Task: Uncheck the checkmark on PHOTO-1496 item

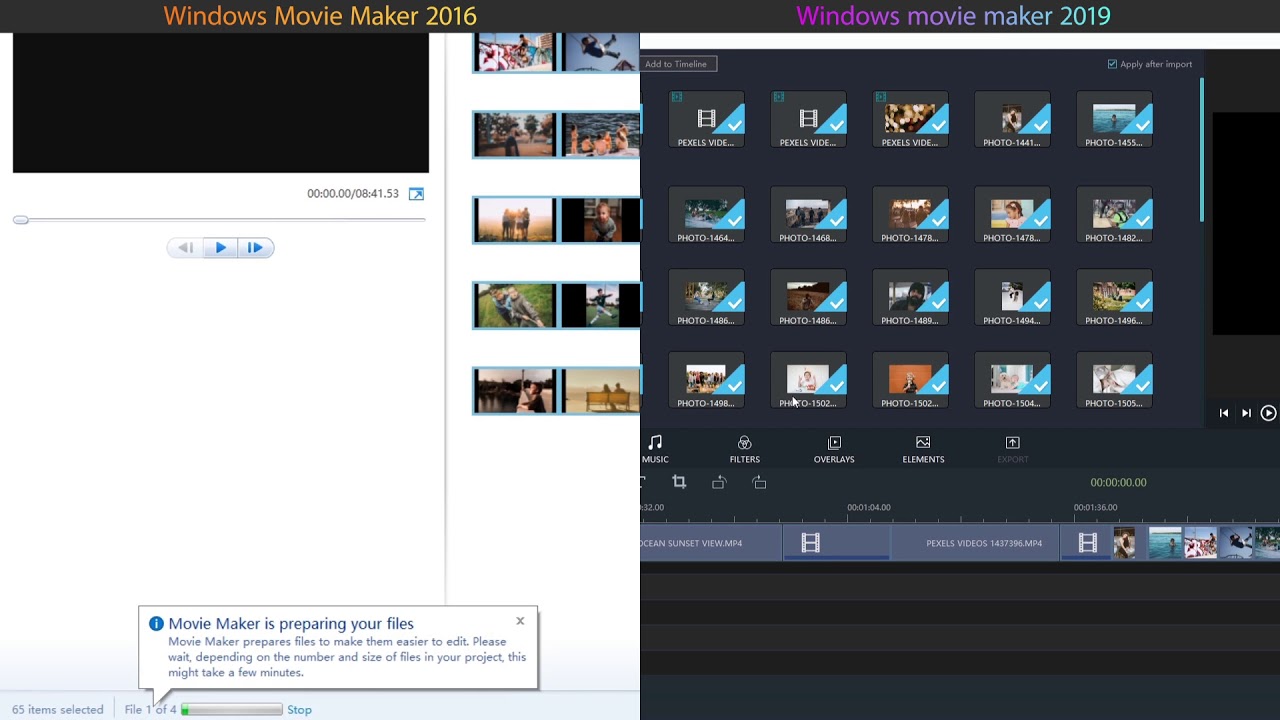Action: [x=1141, y=301]
